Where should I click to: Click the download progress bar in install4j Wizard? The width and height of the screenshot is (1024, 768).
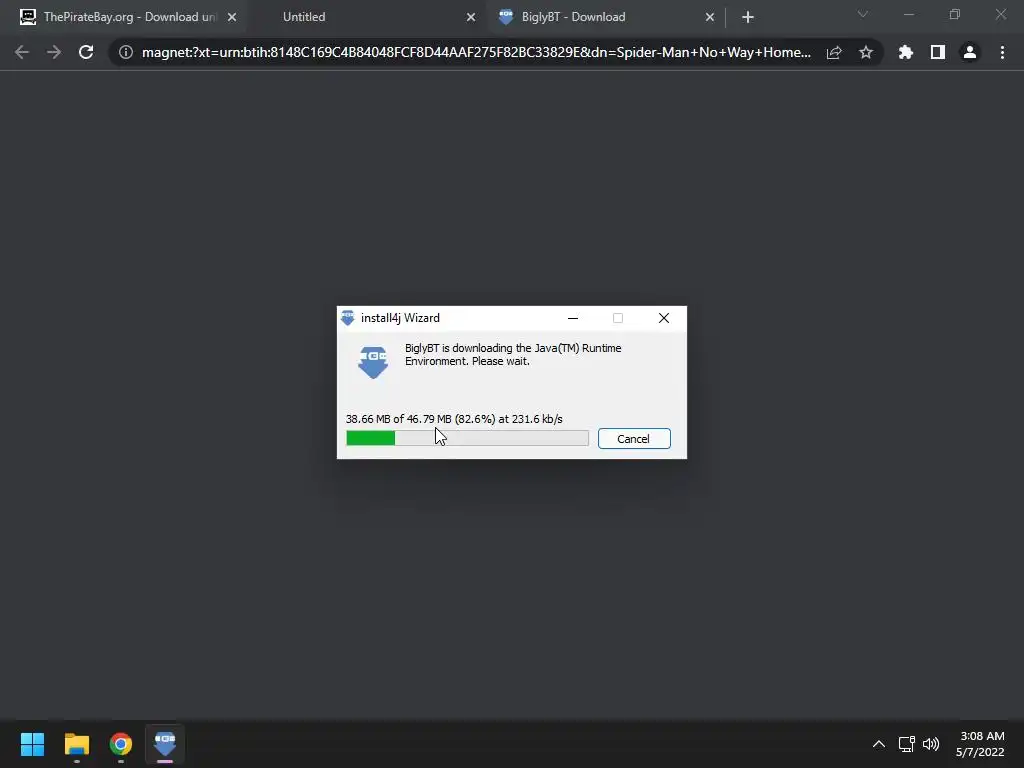pos(467,438)
